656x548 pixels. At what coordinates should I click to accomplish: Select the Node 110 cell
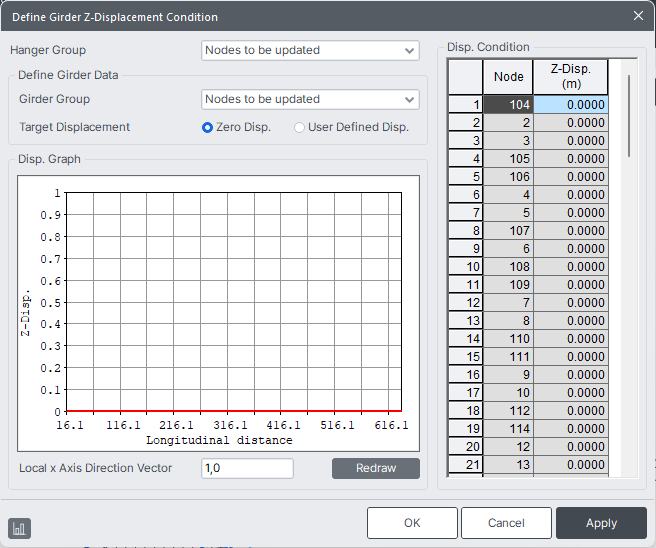[508, 338]
